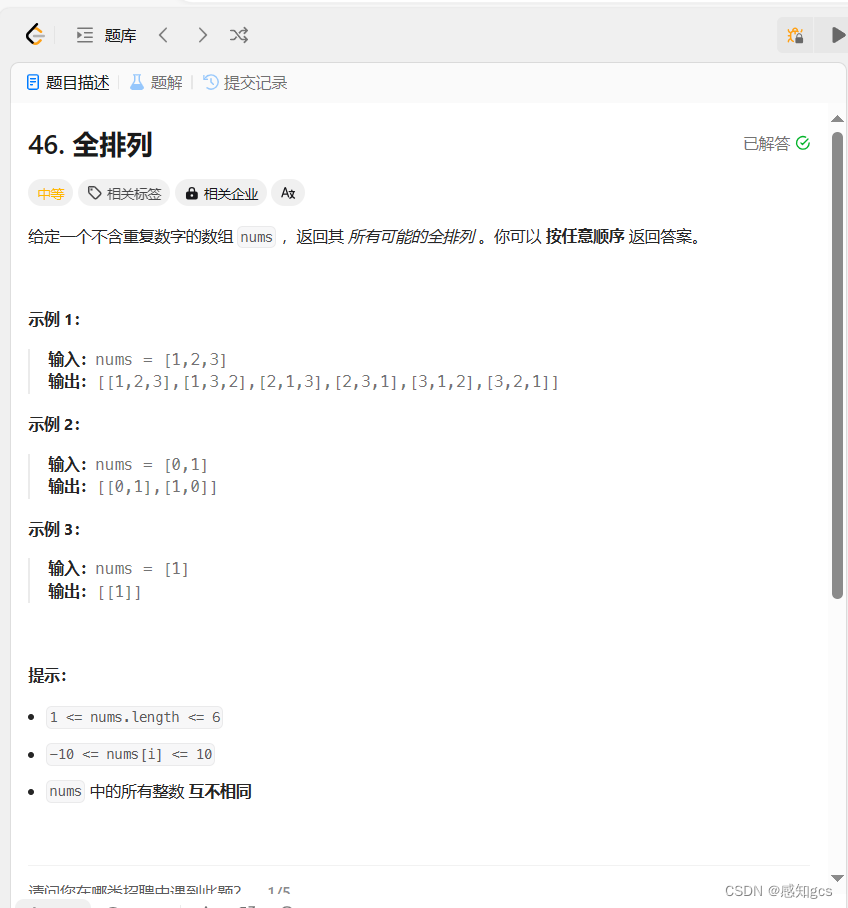
Task: Click the 已解答 solved status
Action: pos(776,143)
